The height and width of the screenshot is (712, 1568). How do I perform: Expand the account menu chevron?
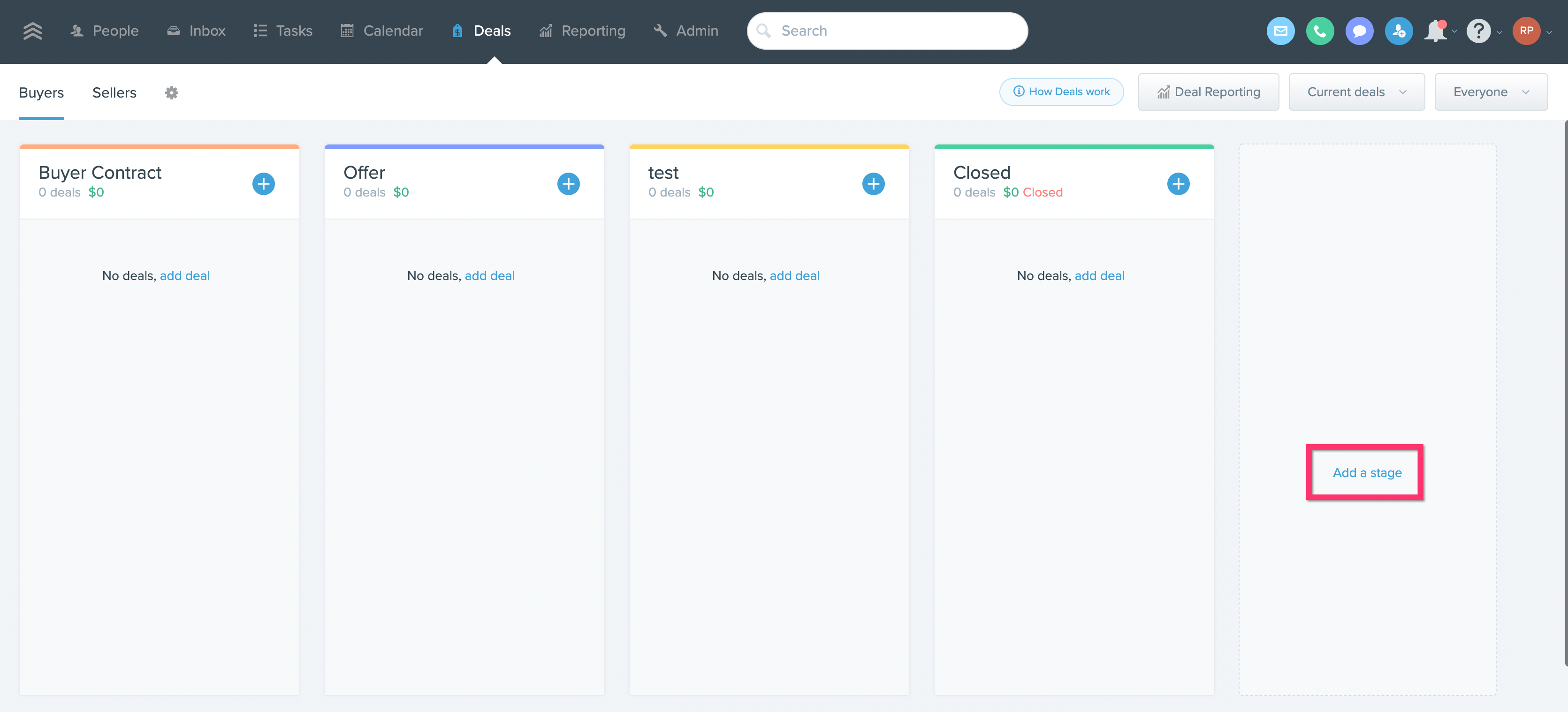tap(1549, 32)
